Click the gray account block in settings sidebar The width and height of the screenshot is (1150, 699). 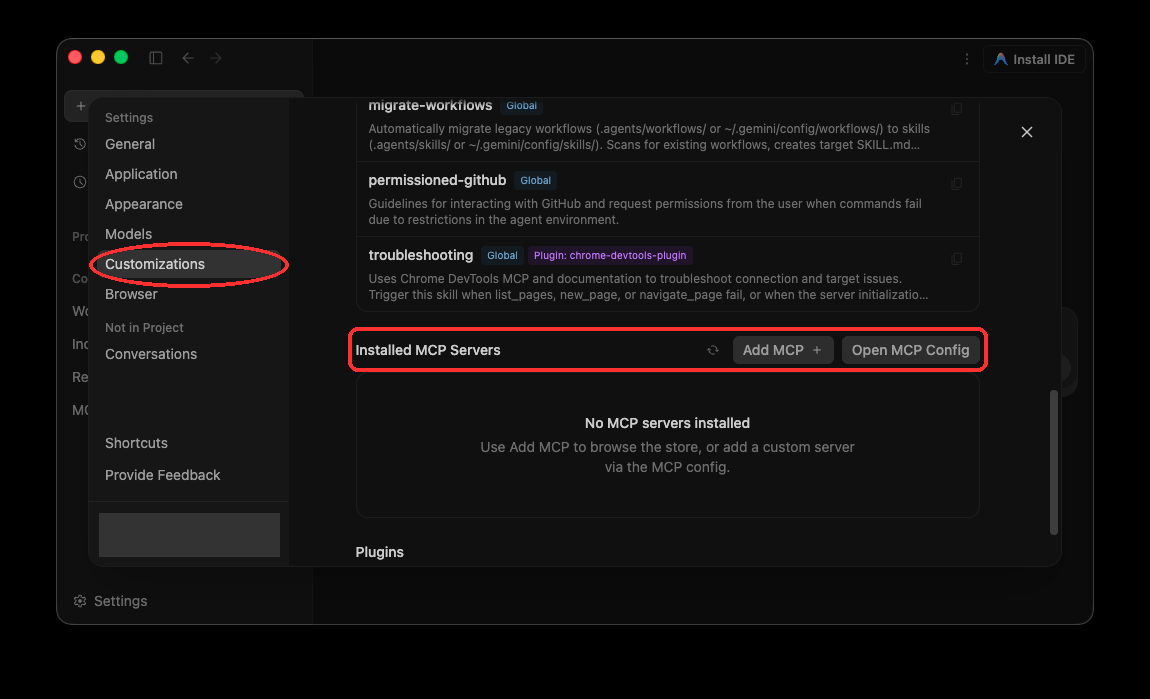pyautogui.click(x=189, y=535)
